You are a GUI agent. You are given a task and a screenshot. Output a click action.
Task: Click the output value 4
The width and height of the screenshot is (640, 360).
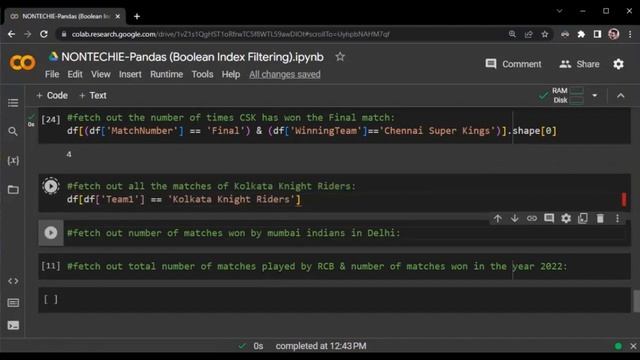click(69, 154)
